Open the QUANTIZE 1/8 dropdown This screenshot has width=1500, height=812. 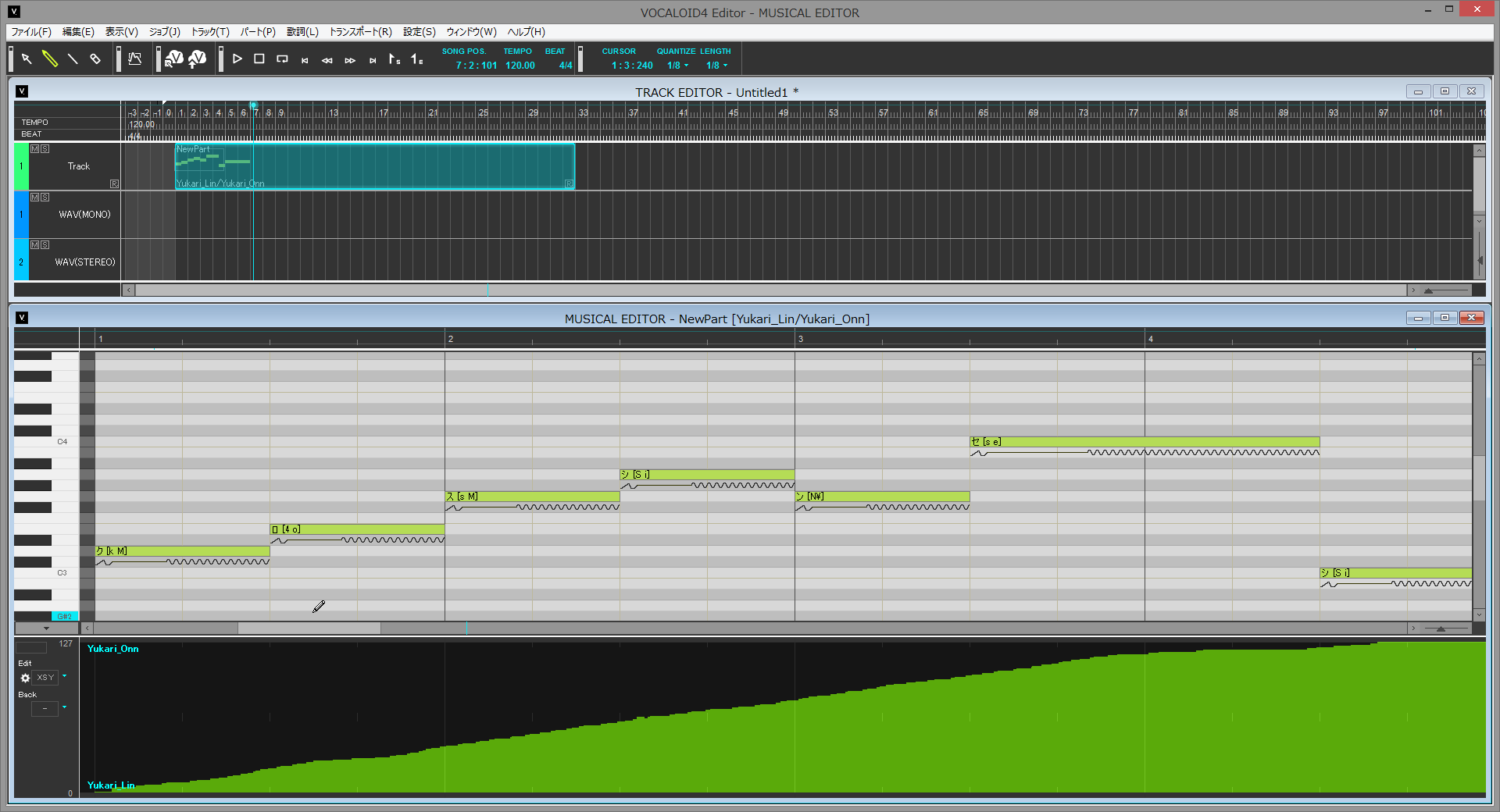[677, 66]
